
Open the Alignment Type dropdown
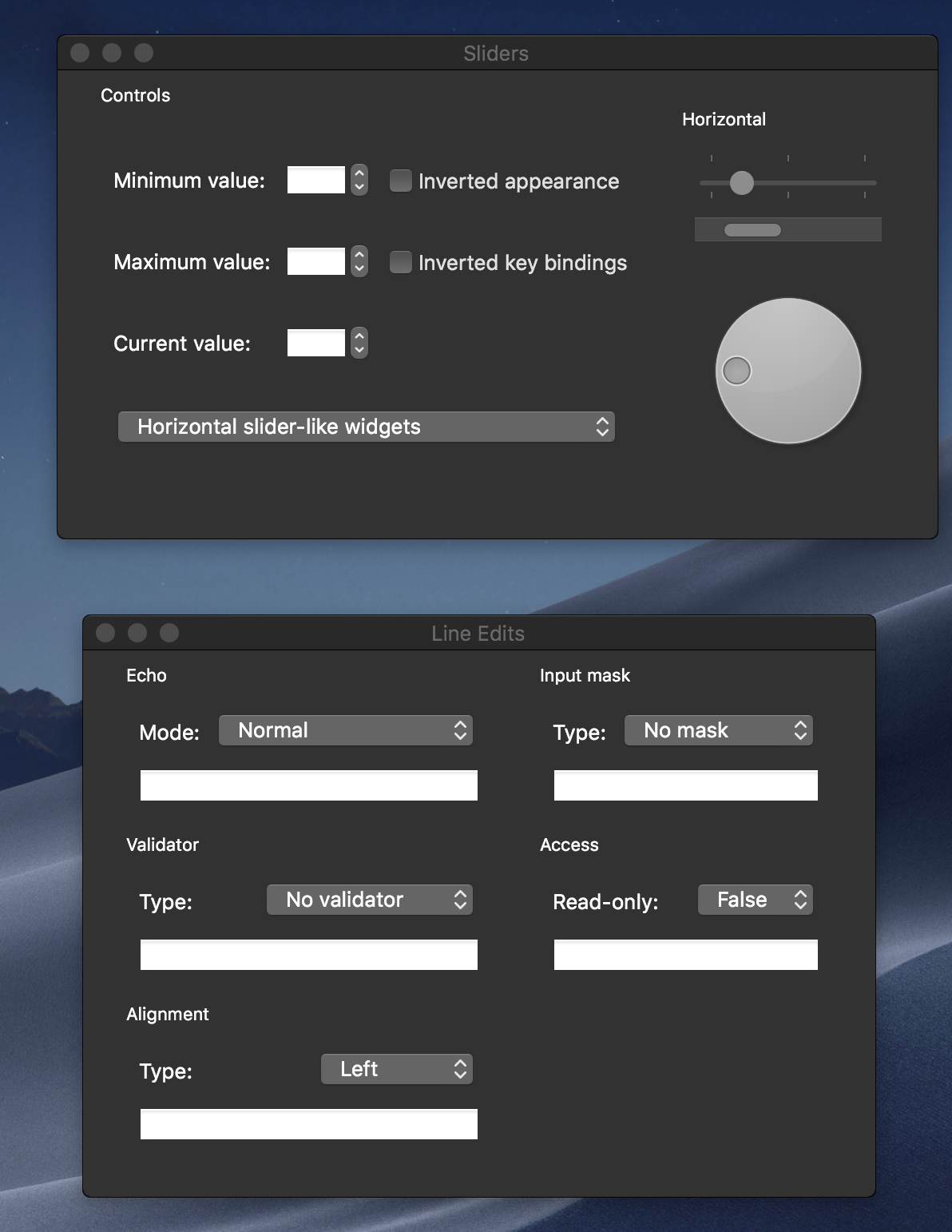(x=396, y=1069)
